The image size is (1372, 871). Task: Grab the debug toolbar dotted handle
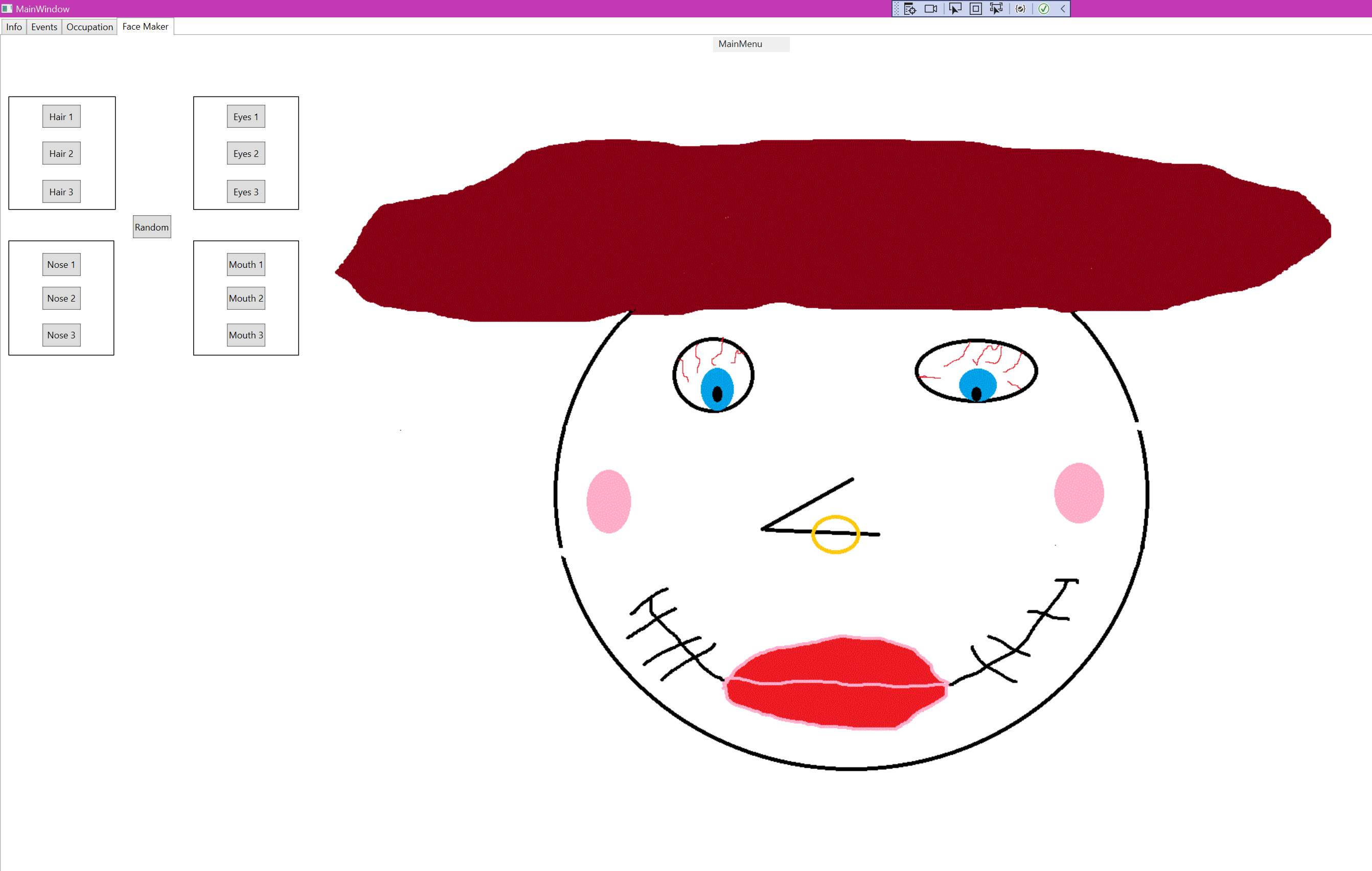[x=896, y=9]
